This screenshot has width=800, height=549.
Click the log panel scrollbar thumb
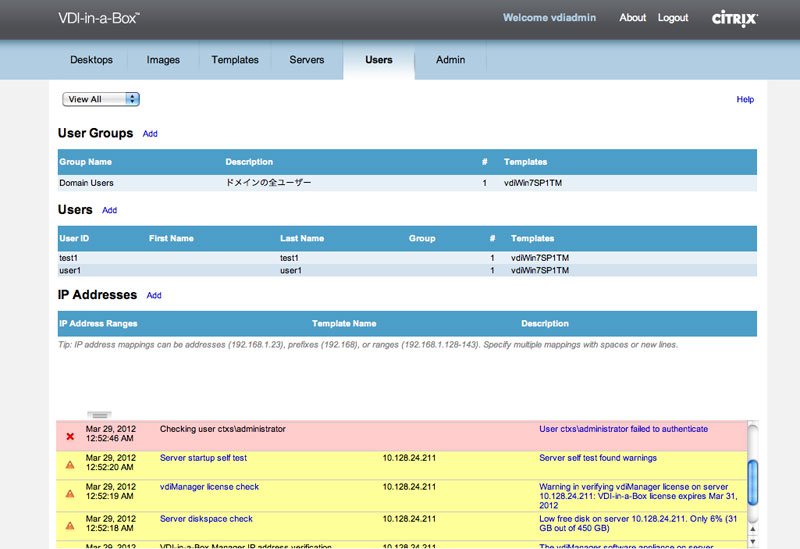point(753,482)
